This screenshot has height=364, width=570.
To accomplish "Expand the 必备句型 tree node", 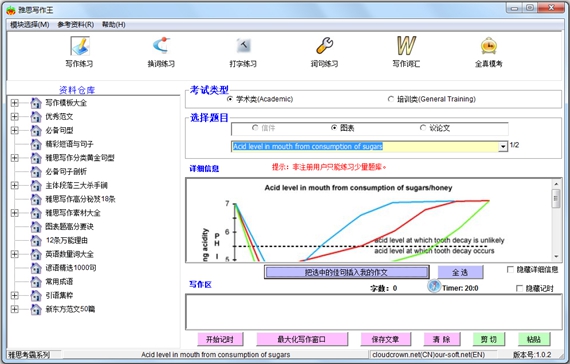I will pyautogui.click(x=15, y=130).
